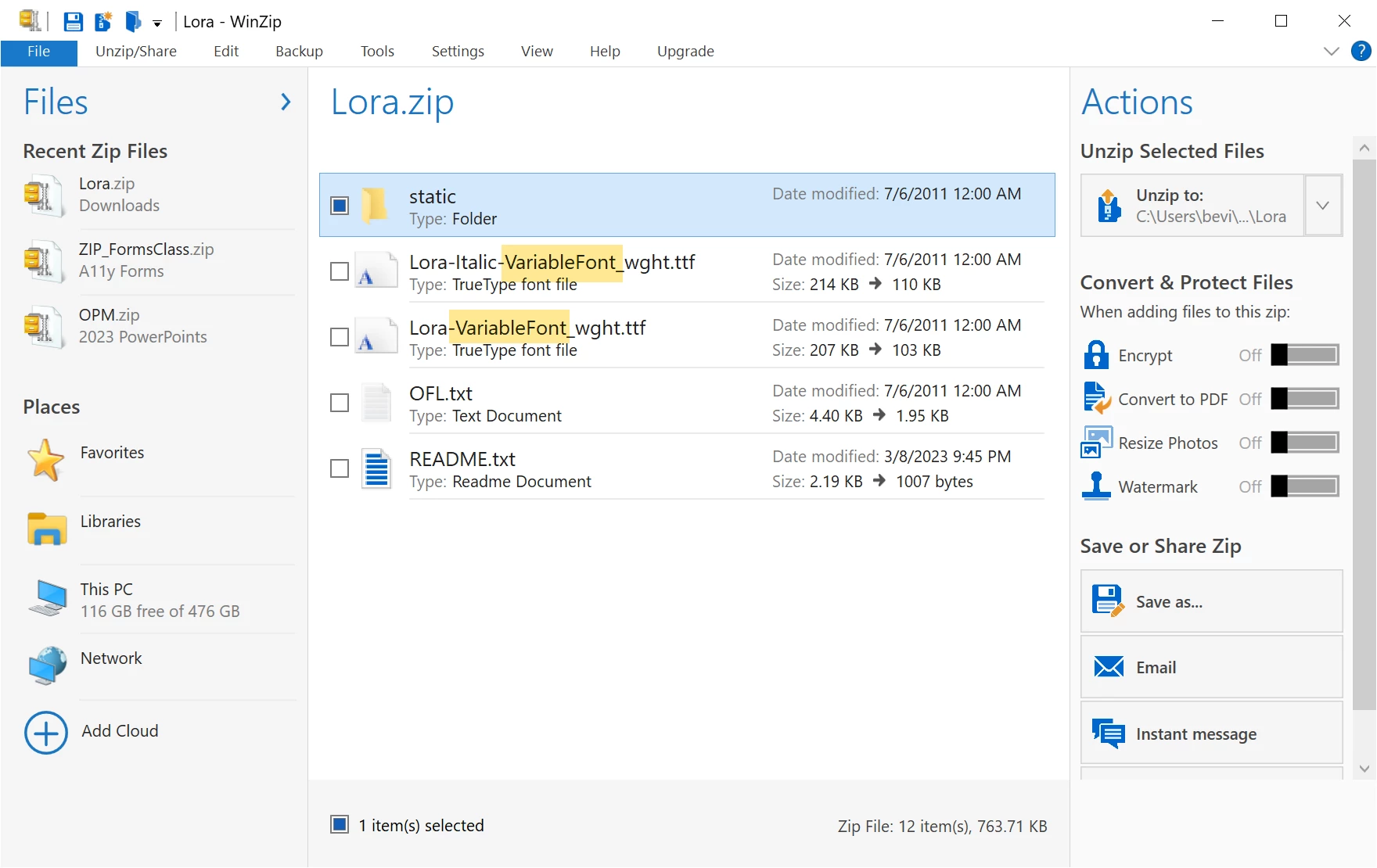Open recent ZIP_FormsClass.zip zip icon
1377x868 pixels.
pyautogui.click(x=43, y=260)
